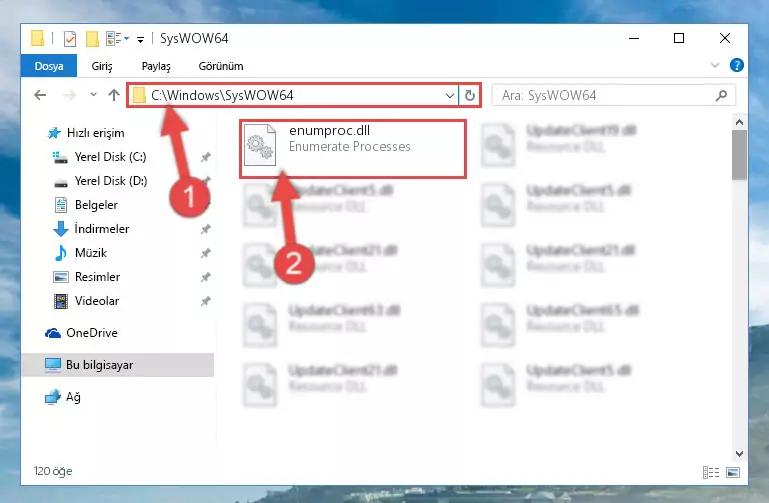Screen dimensions: 769x503
Task: Click the enumproc.dll gear file icon
Action: [x=260, y=145]
